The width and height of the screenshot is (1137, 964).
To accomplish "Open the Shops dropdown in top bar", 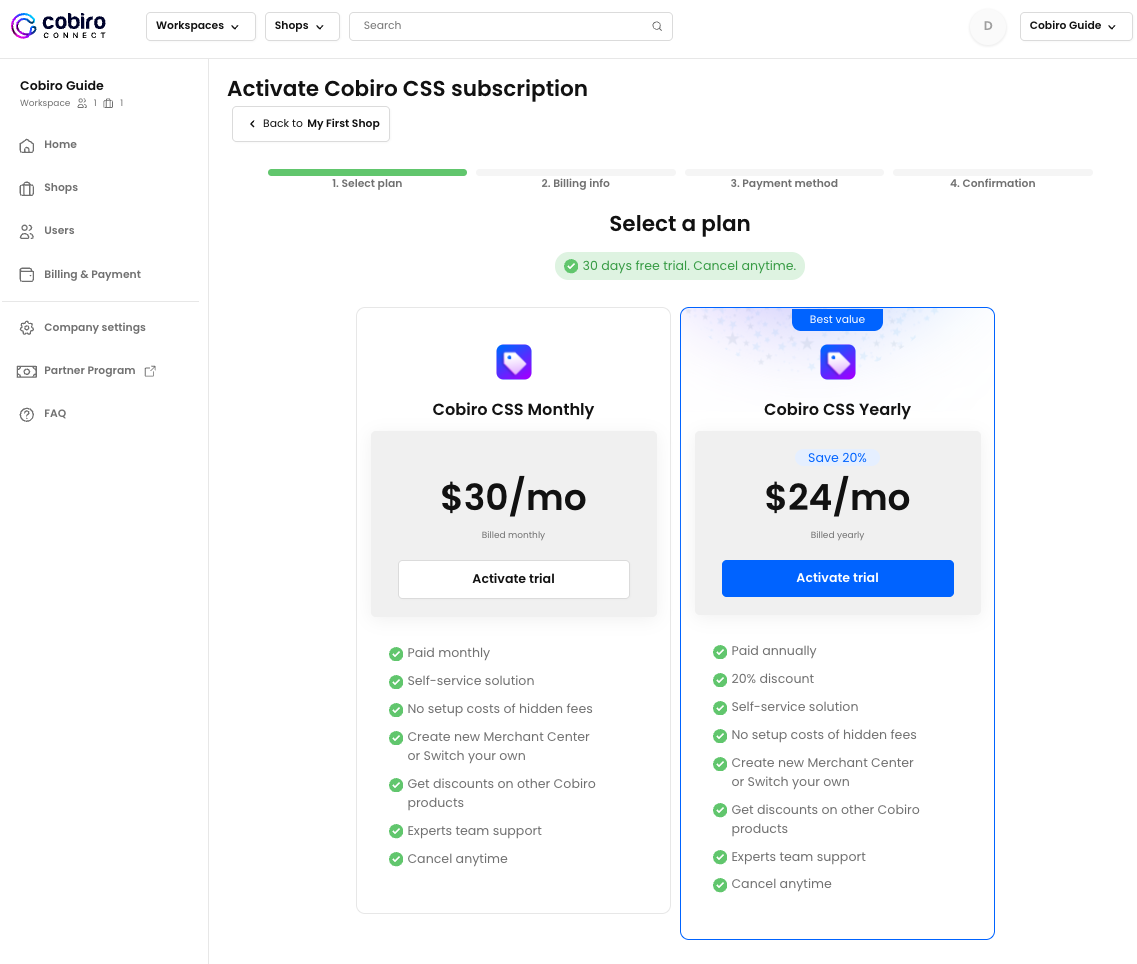I will (302, 26).
